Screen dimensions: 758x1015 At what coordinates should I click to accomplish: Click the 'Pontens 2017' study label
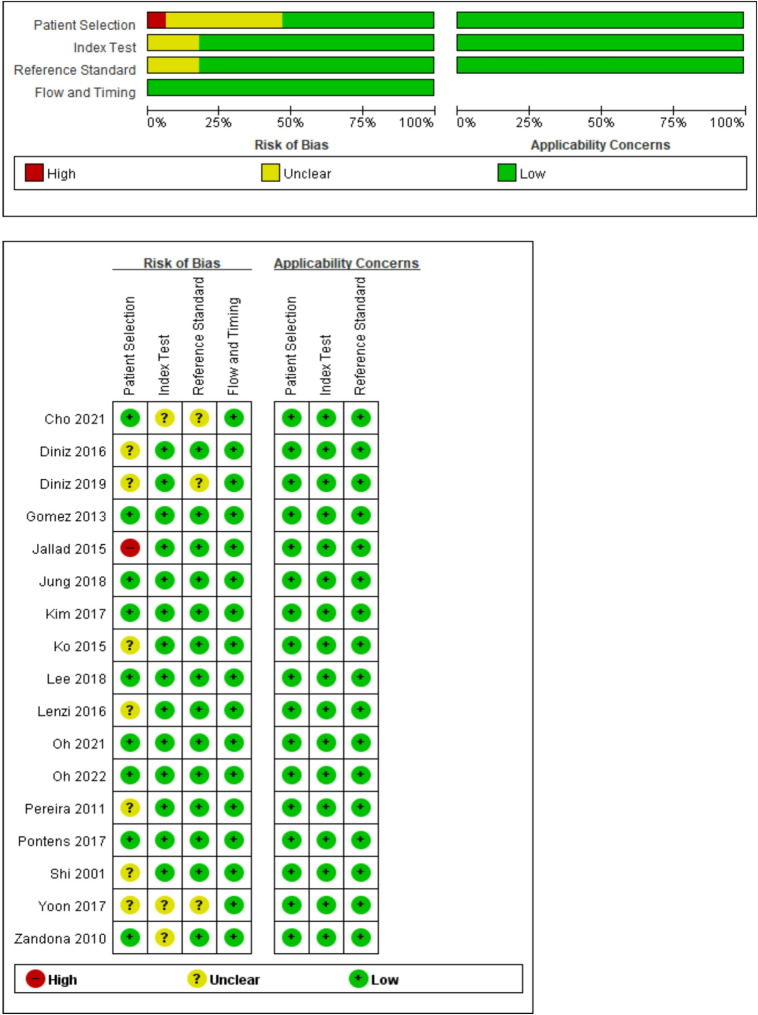coord(62,841)
